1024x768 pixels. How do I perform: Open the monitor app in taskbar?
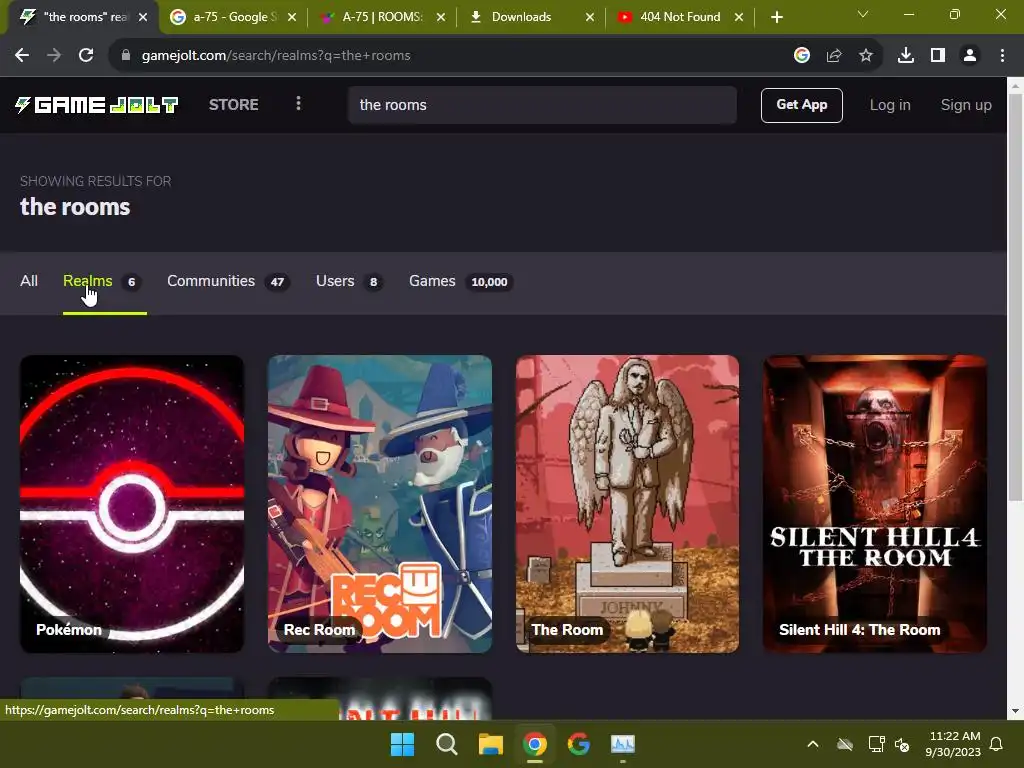(x=623, y=744)
